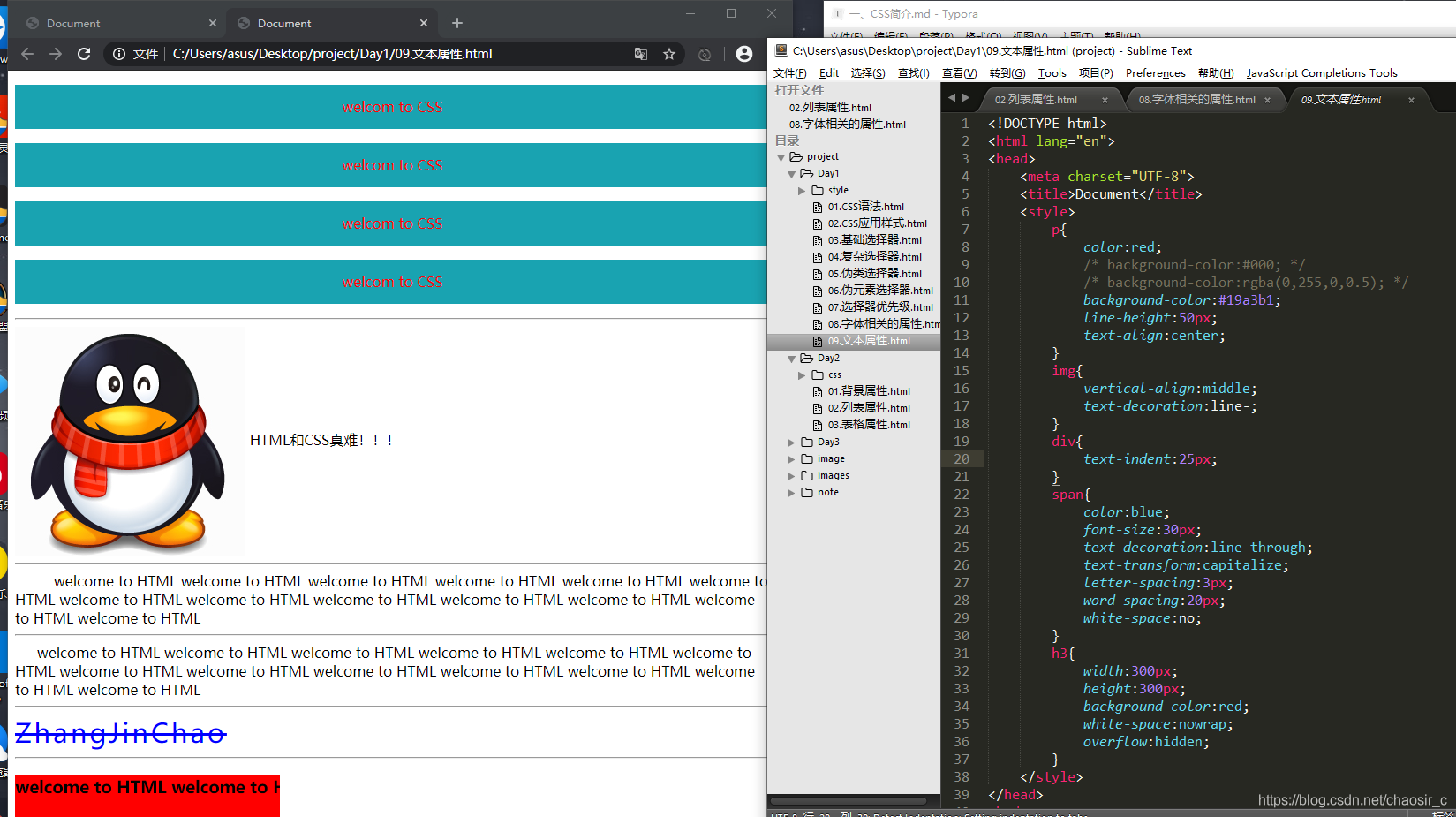Screen dimensions: 1456x817
Task: Open Sublime Preferences menu
Action: (1156, 73)
